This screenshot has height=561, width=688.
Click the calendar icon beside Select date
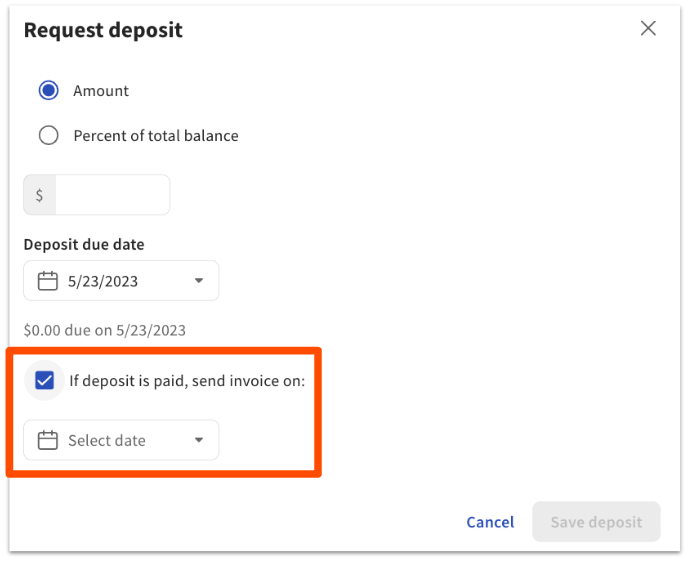47,440
